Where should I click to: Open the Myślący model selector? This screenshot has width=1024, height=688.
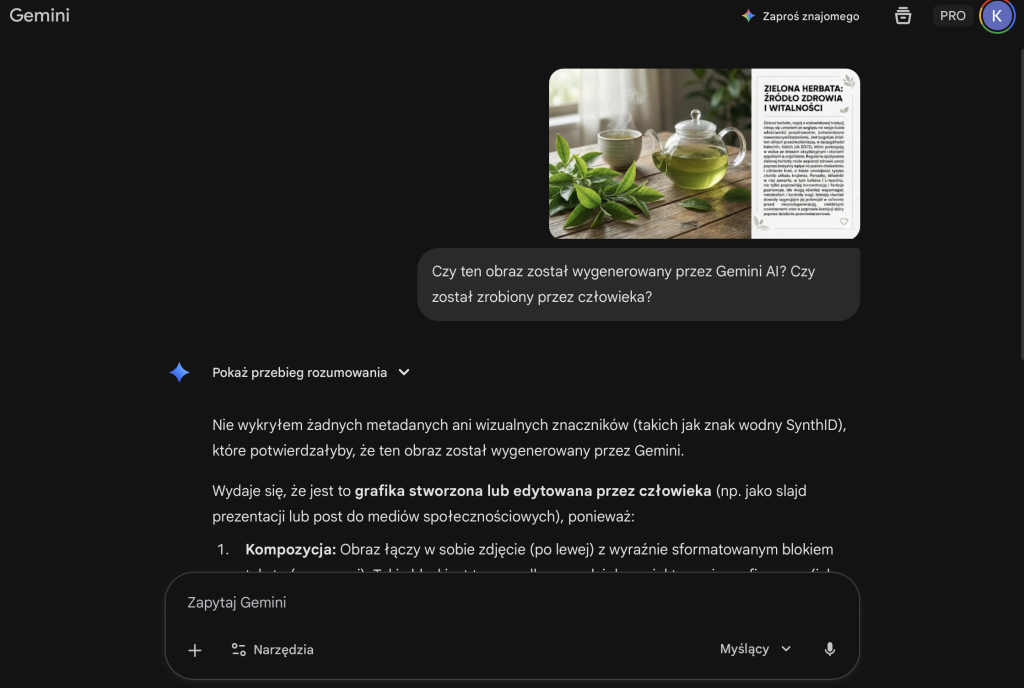[756, 649]
